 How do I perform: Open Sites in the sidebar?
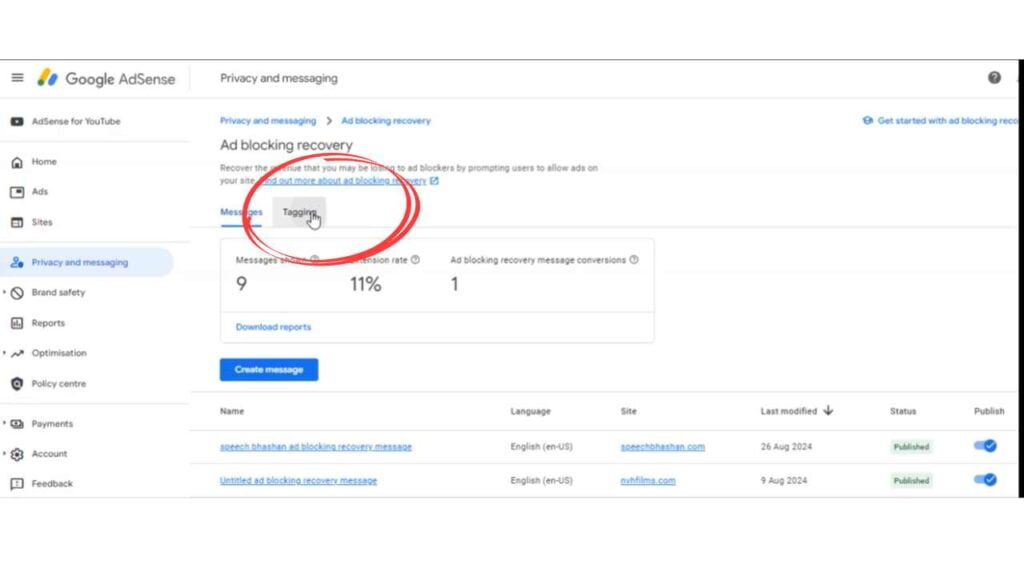click(42, 222)
